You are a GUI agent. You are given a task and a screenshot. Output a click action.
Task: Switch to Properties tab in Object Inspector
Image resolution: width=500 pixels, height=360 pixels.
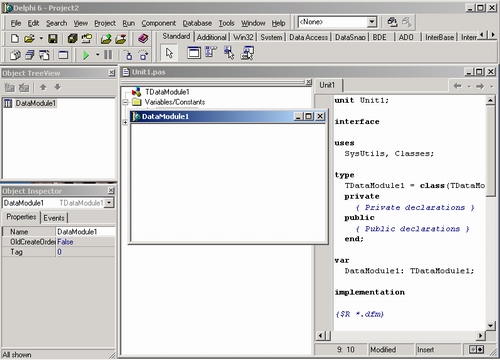(21, 217)
